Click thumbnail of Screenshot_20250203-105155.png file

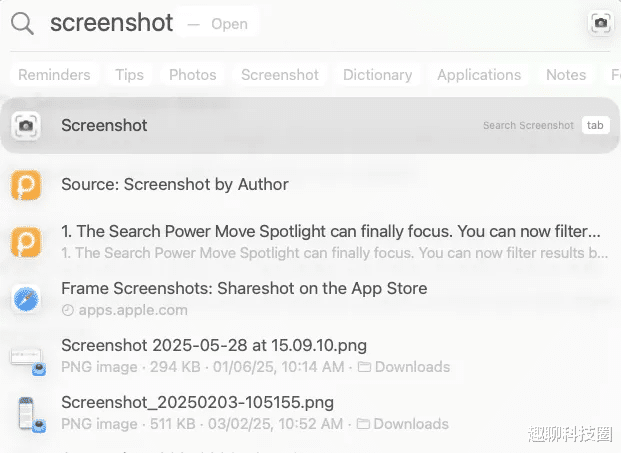click(x=25, y=413)
